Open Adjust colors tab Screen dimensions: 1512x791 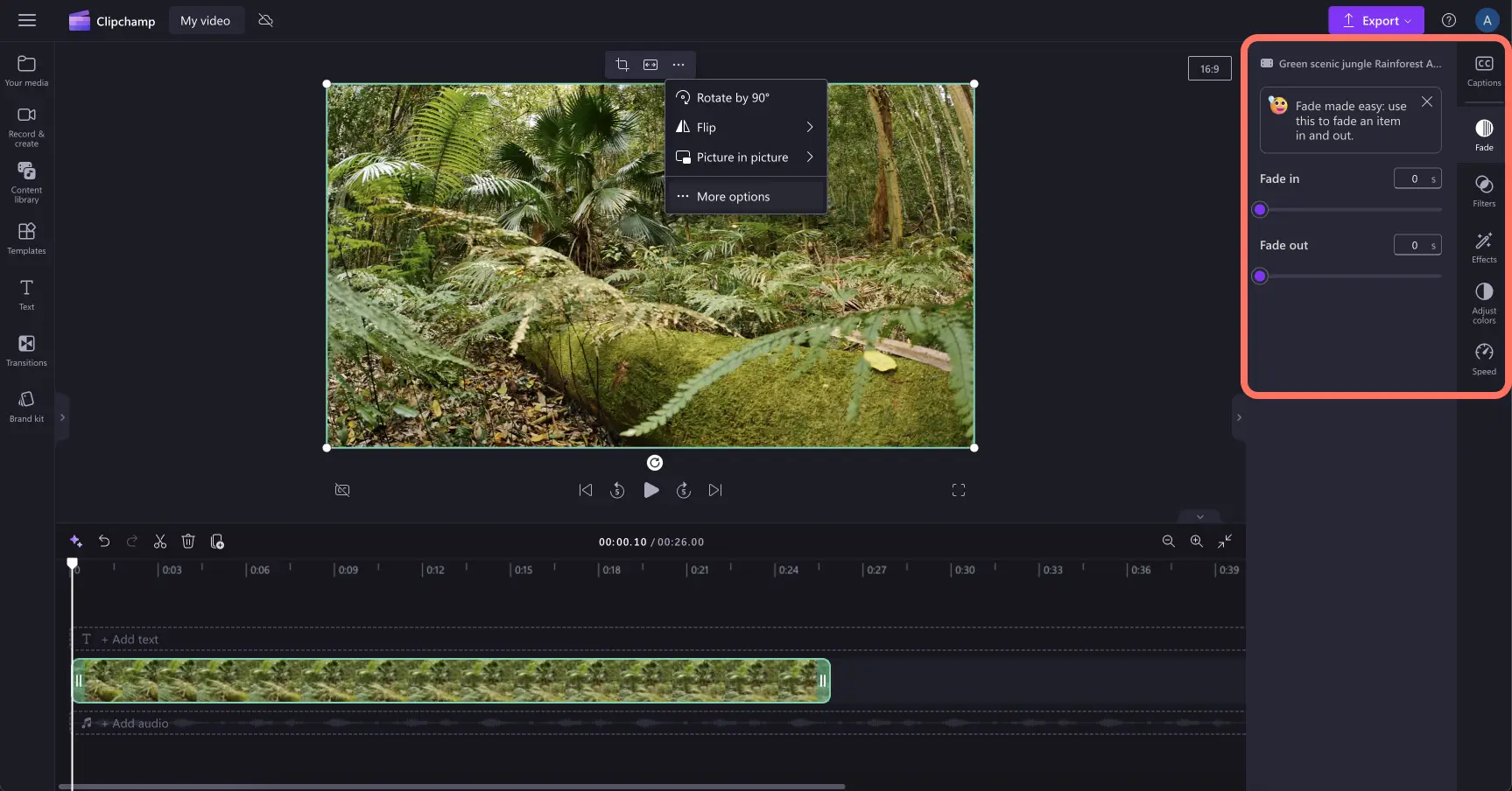1484,303
